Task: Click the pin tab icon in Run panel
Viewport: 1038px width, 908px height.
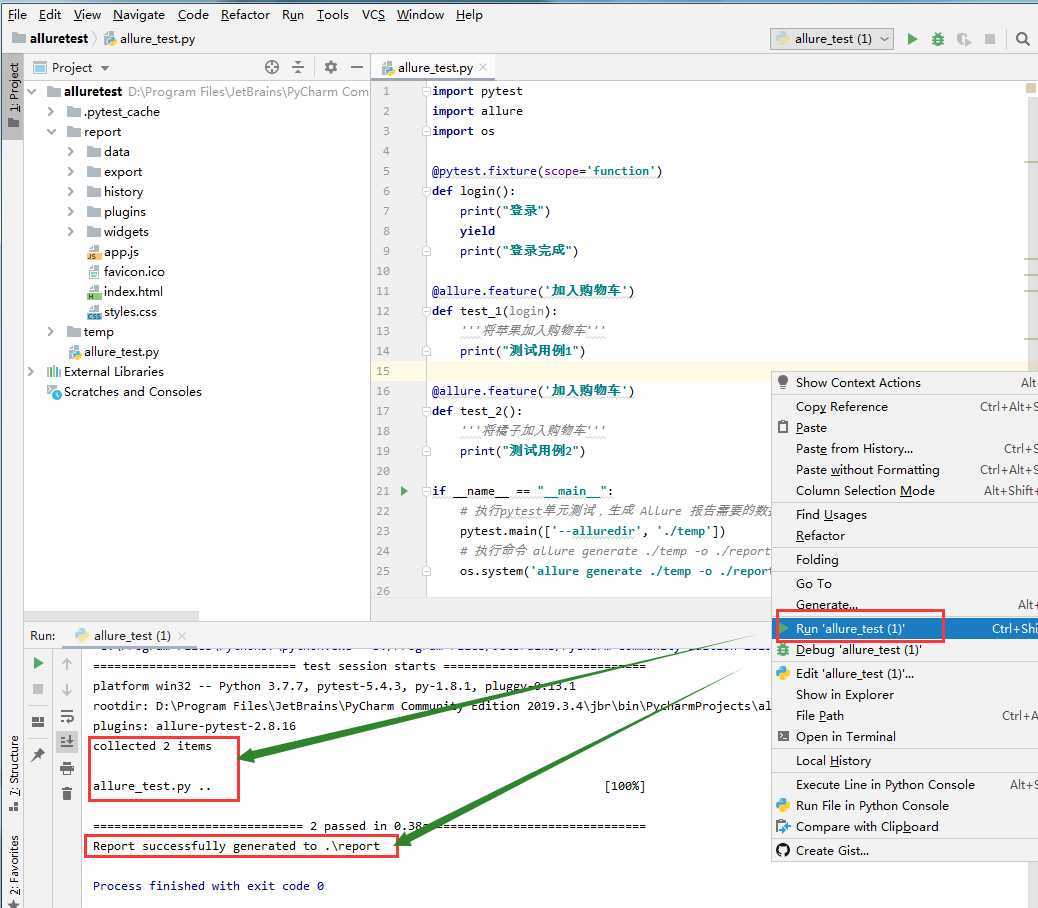Action: [x=38, y=754]
